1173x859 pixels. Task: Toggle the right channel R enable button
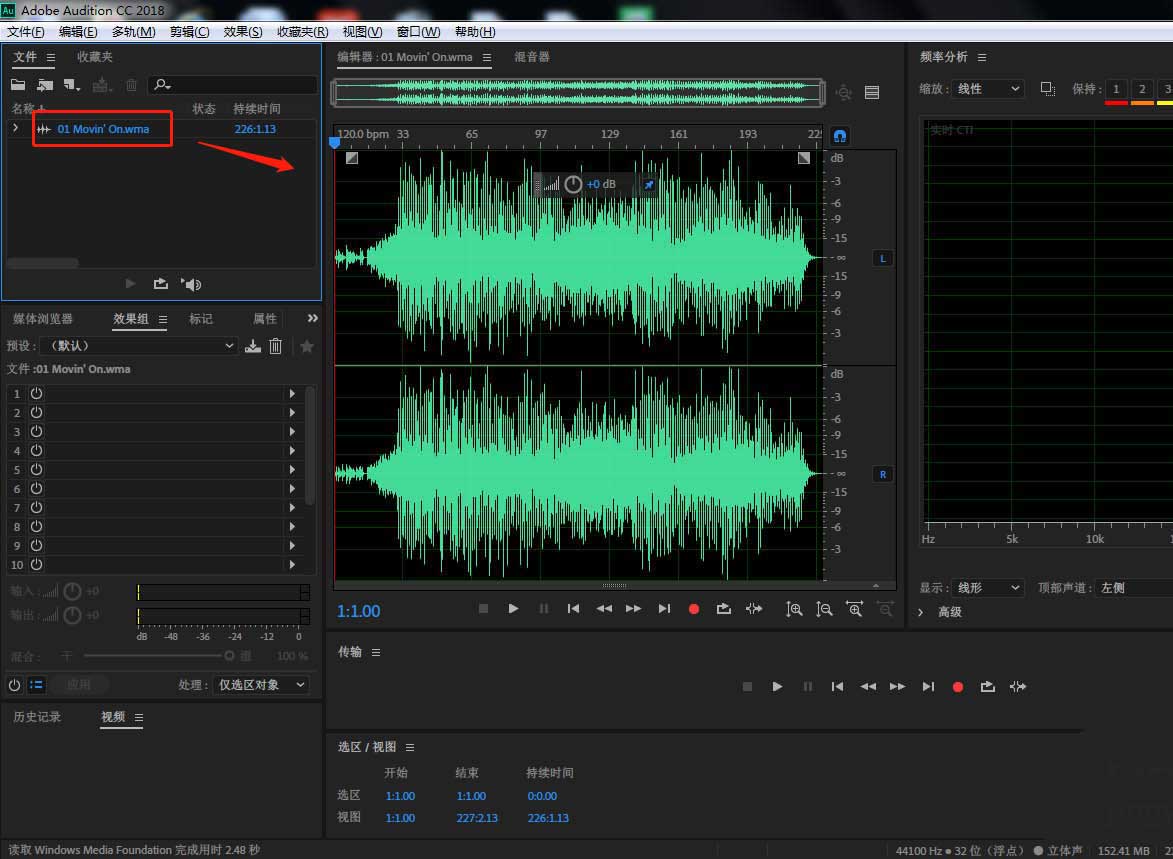(x=882, y=474)
